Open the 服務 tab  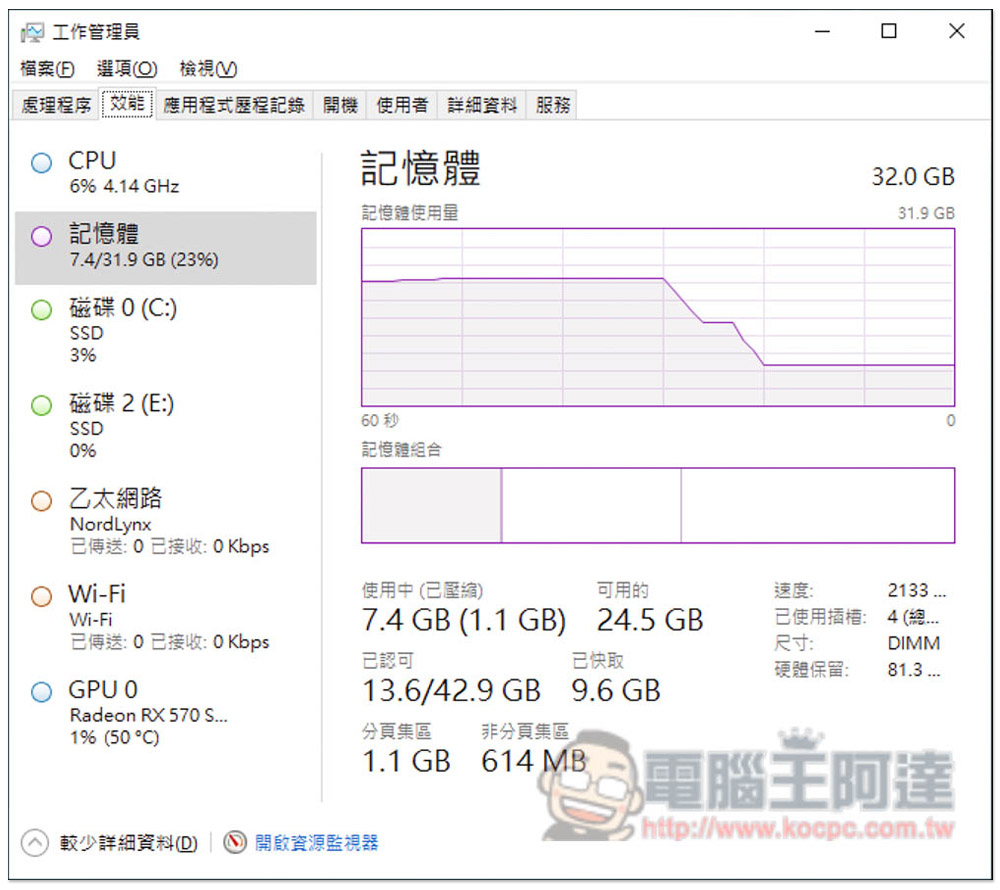click(x=553, y=105)
